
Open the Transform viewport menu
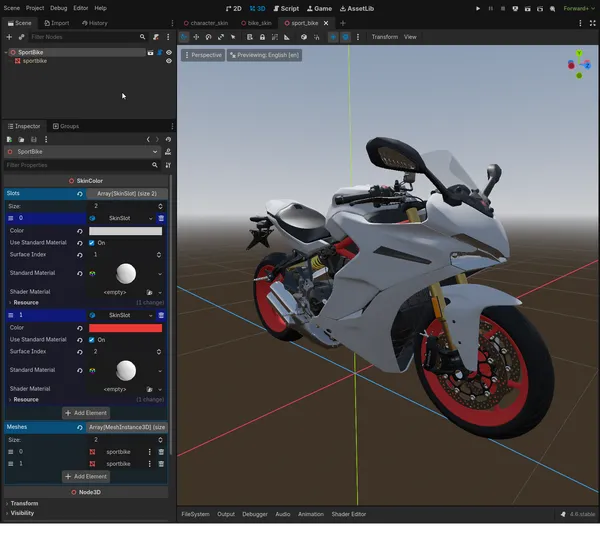click(x=385, y=37)
